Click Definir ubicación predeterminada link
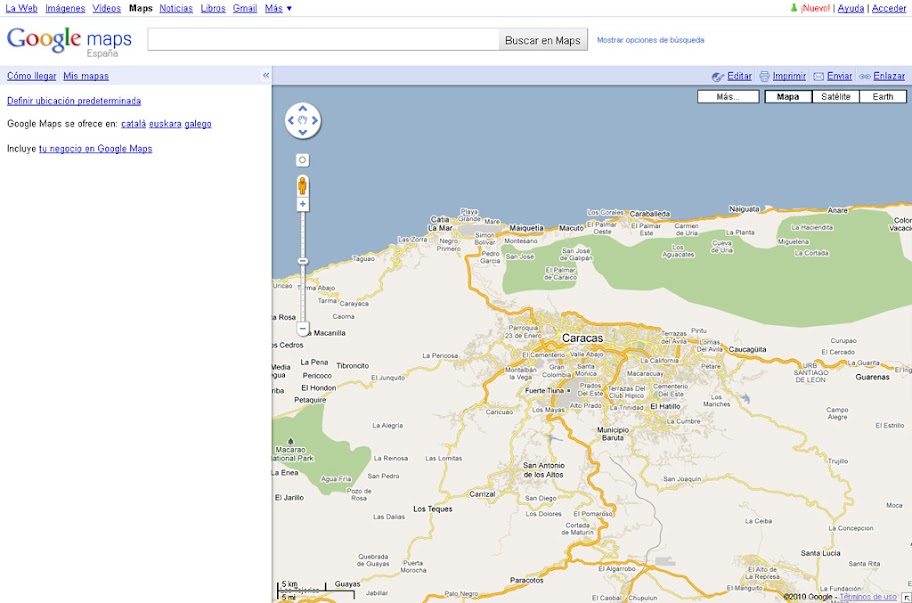 [74, 101]
